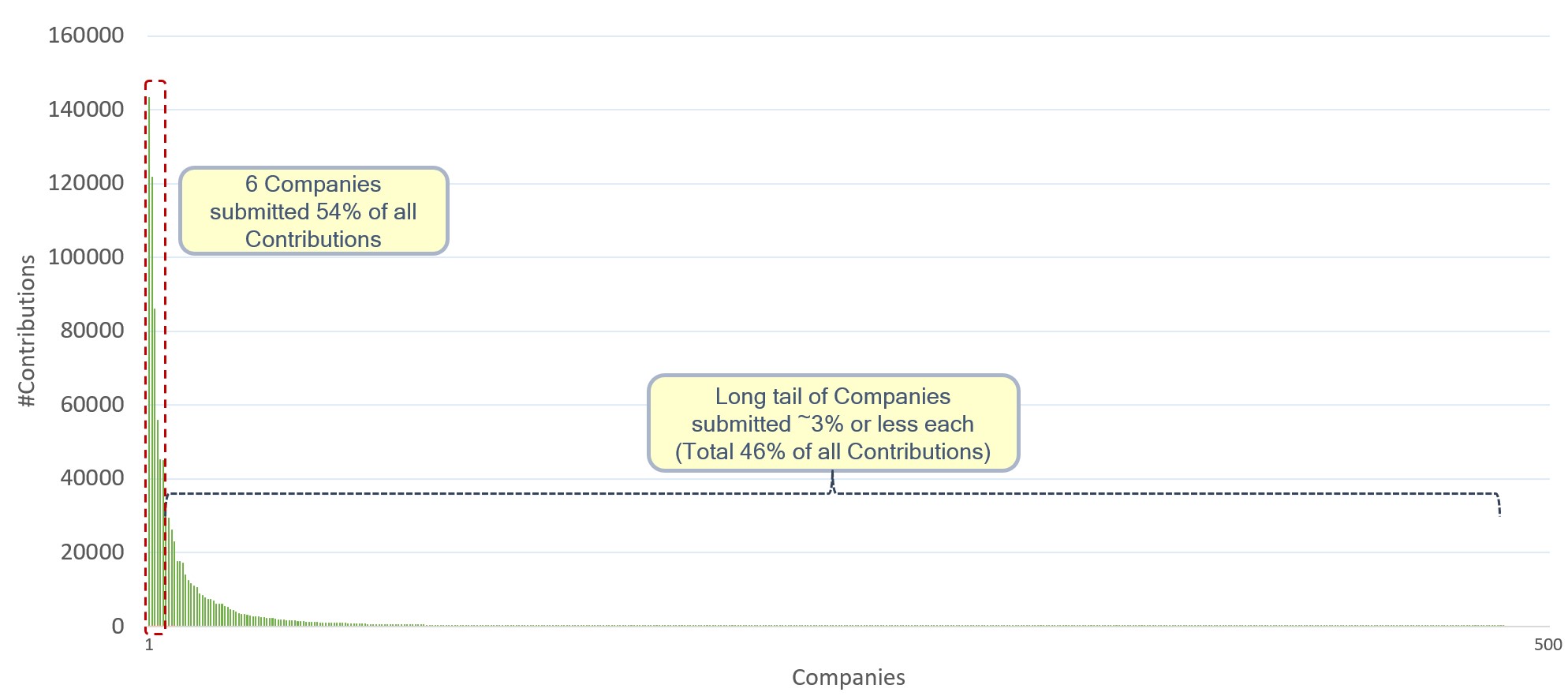Viewport: 1568px width, 696px height.
Task: Click the 160000 y-axis label
Action: point(86,36)
